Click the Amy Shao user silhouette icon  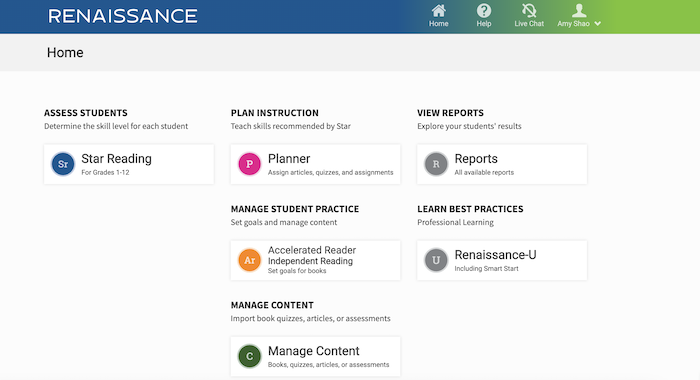579,11
